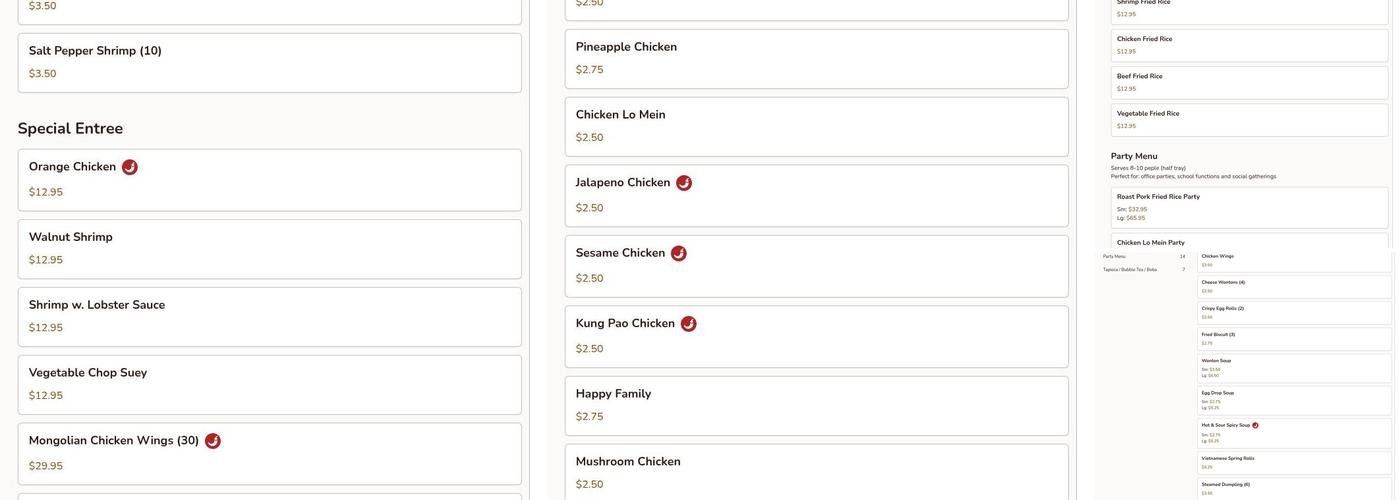Click Hot & Sour Spicy Soup chili icon

[x=1255, y=425]
